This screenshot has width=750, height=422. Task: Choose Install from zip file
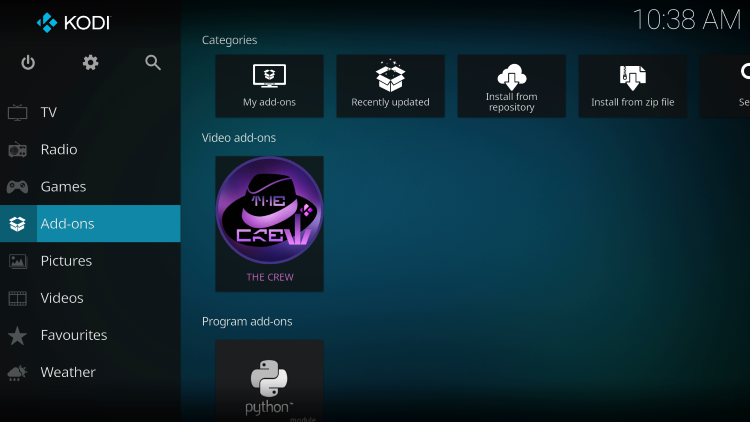tap(632, 86)
